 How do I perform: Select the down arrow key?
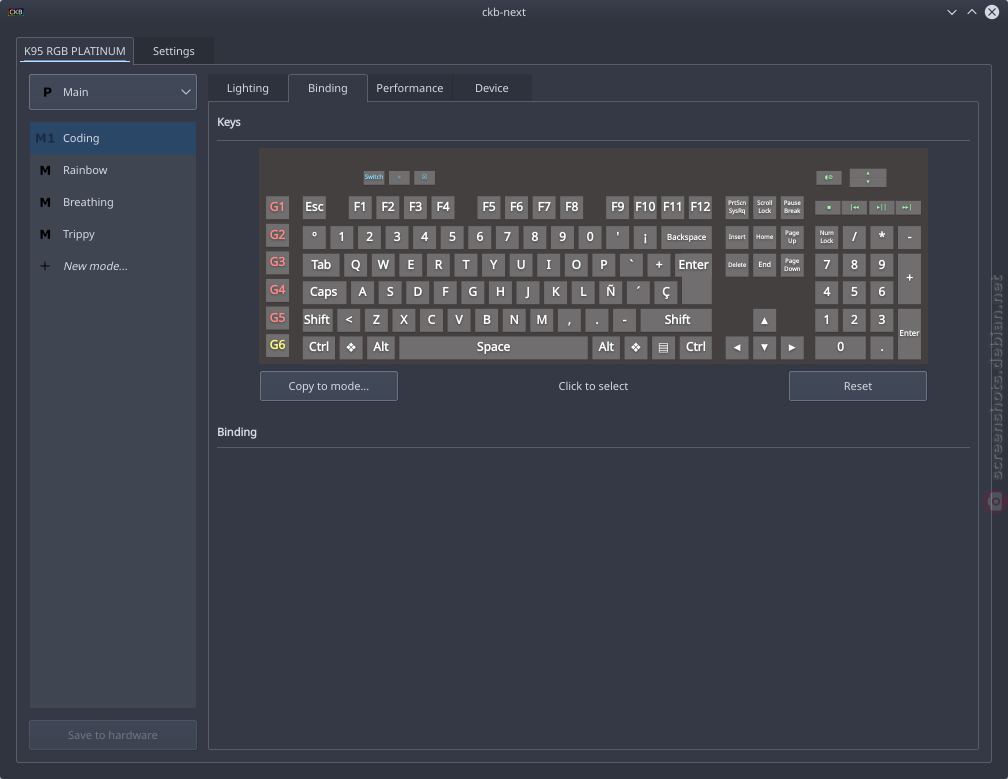[x=764, y=347]
